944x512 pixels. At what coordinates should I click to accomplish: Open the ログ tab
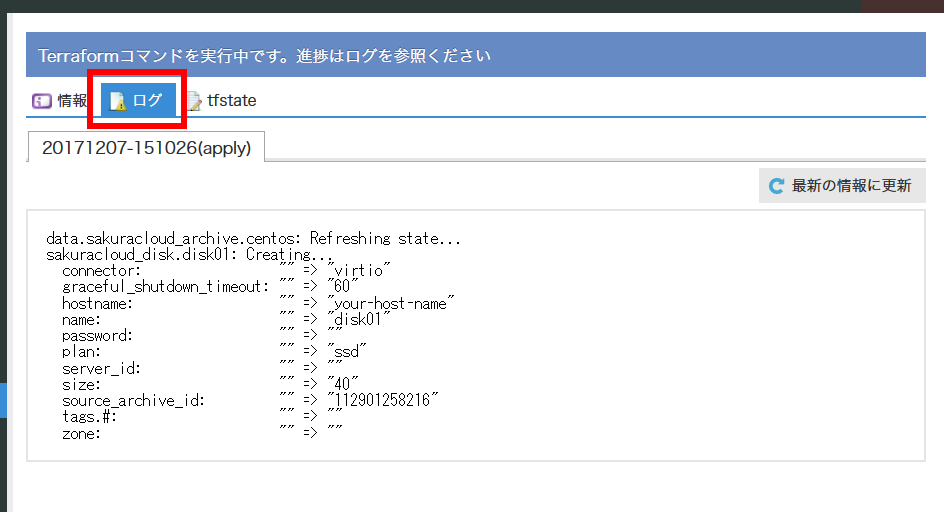point(138,101)
